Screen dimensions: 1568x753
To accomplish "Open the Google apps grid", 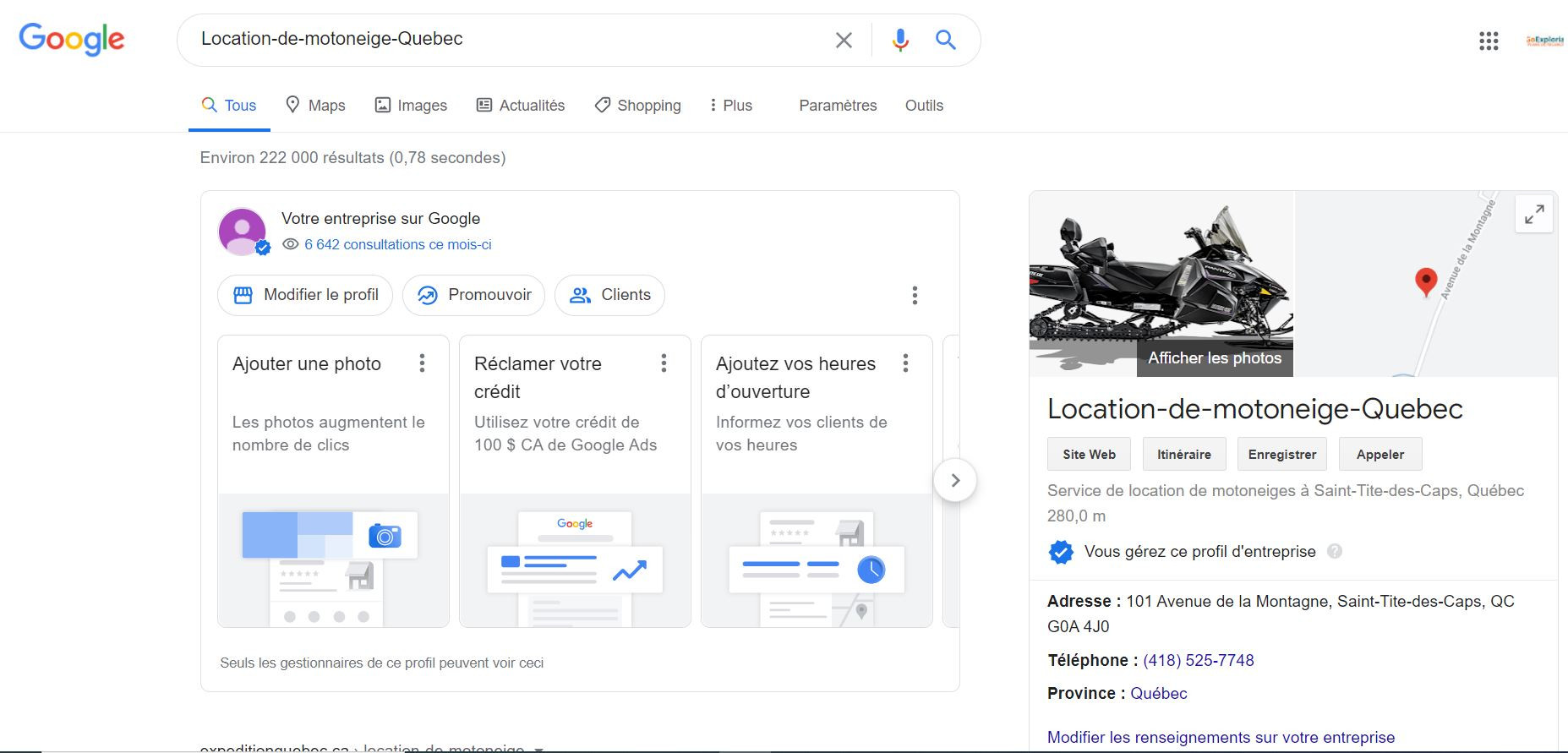I will coord(1489,41).
